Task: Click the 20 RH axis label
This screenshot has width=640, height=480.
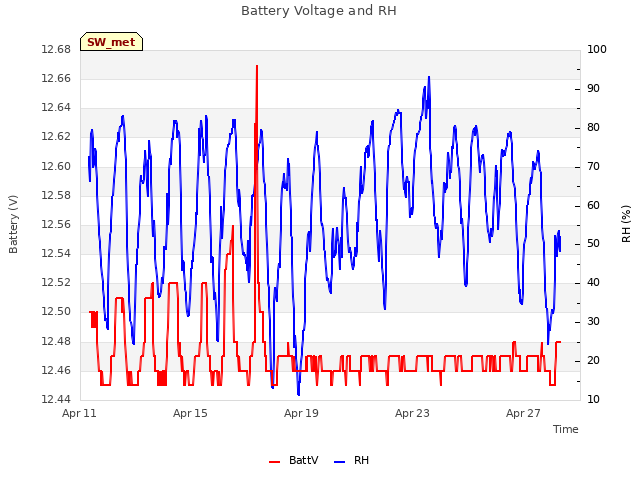Action: [593, 360]
